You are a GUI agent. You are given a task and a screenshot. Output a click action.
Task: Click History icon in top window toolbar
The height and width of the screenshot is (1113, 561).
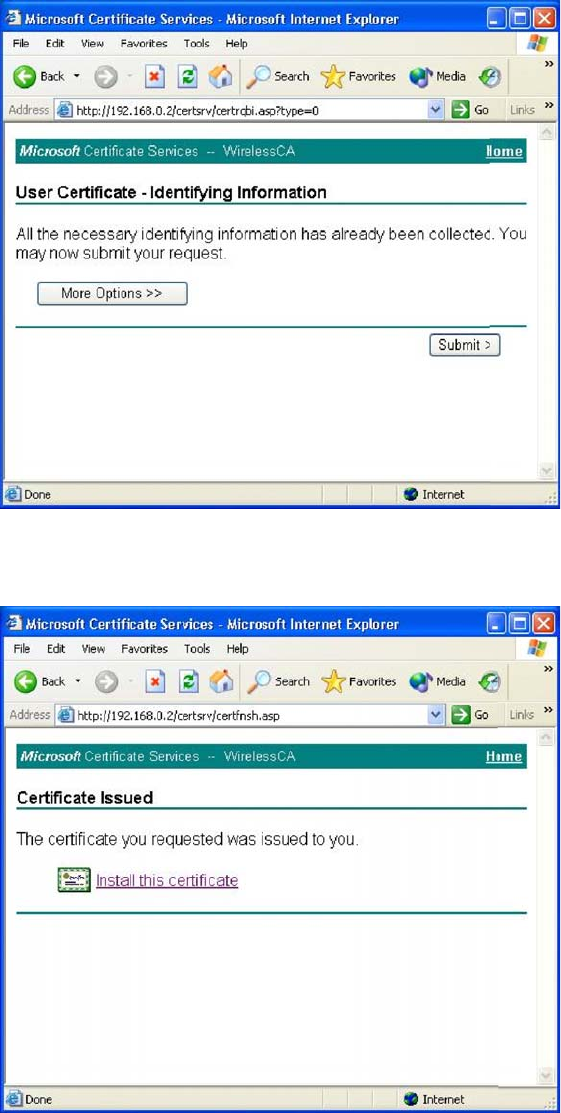(490, 77)
